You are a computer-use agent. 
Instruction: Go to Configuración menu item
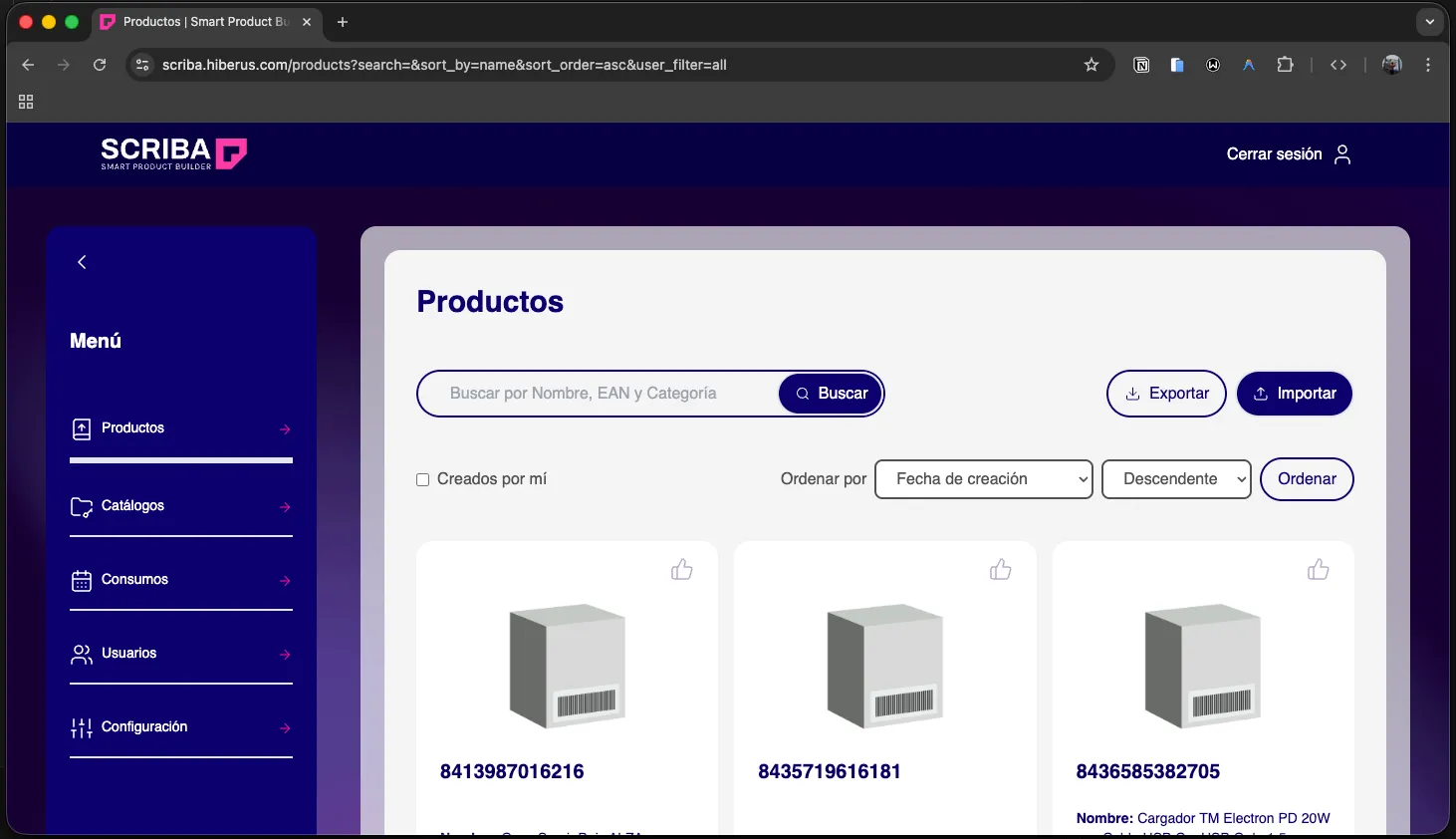pyautogui.click(x=144, y=727)
